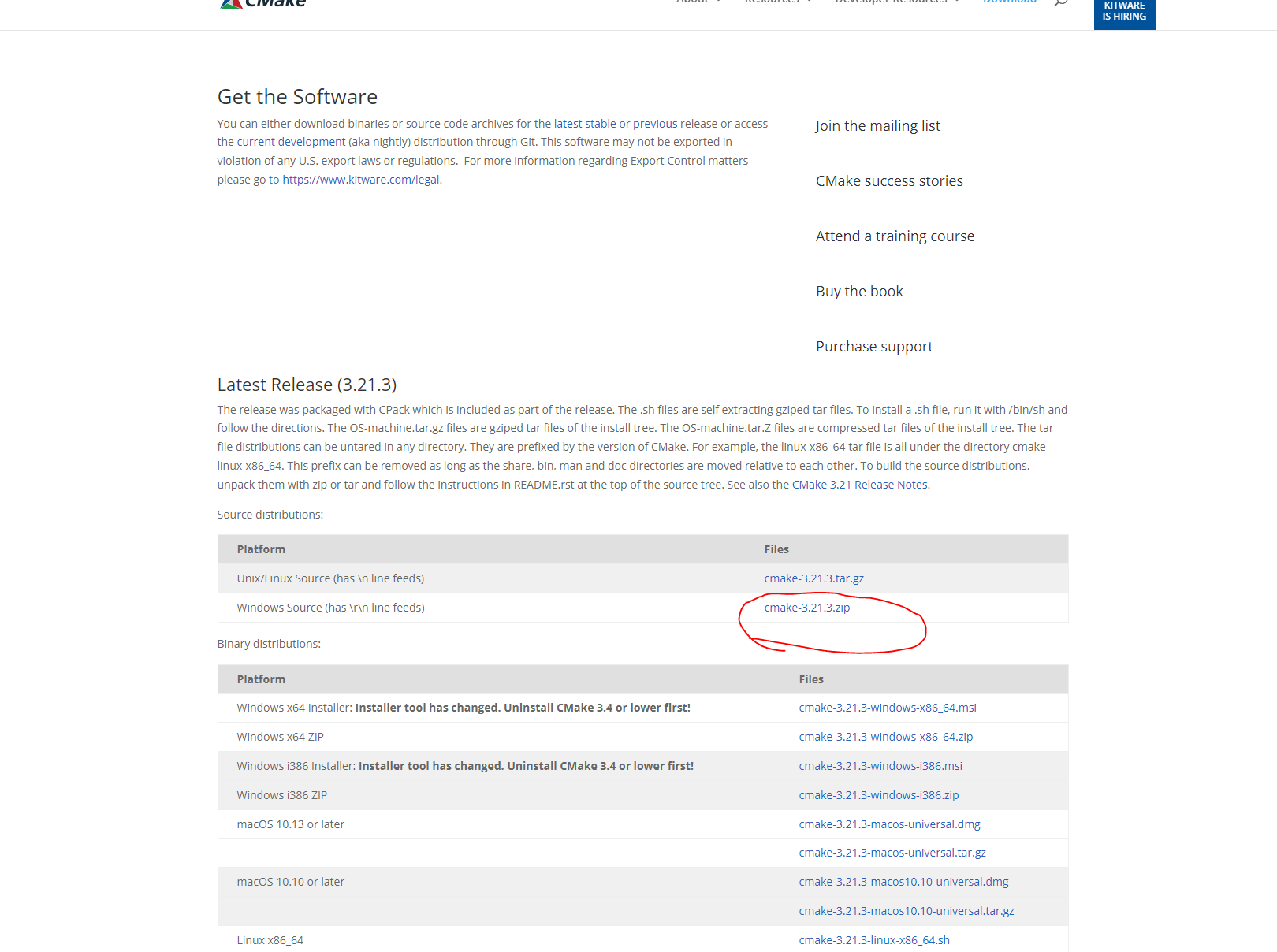This screenshot has width=1277, height=952.
Task: Open the kitware.com/legal link
Action: 361,180
